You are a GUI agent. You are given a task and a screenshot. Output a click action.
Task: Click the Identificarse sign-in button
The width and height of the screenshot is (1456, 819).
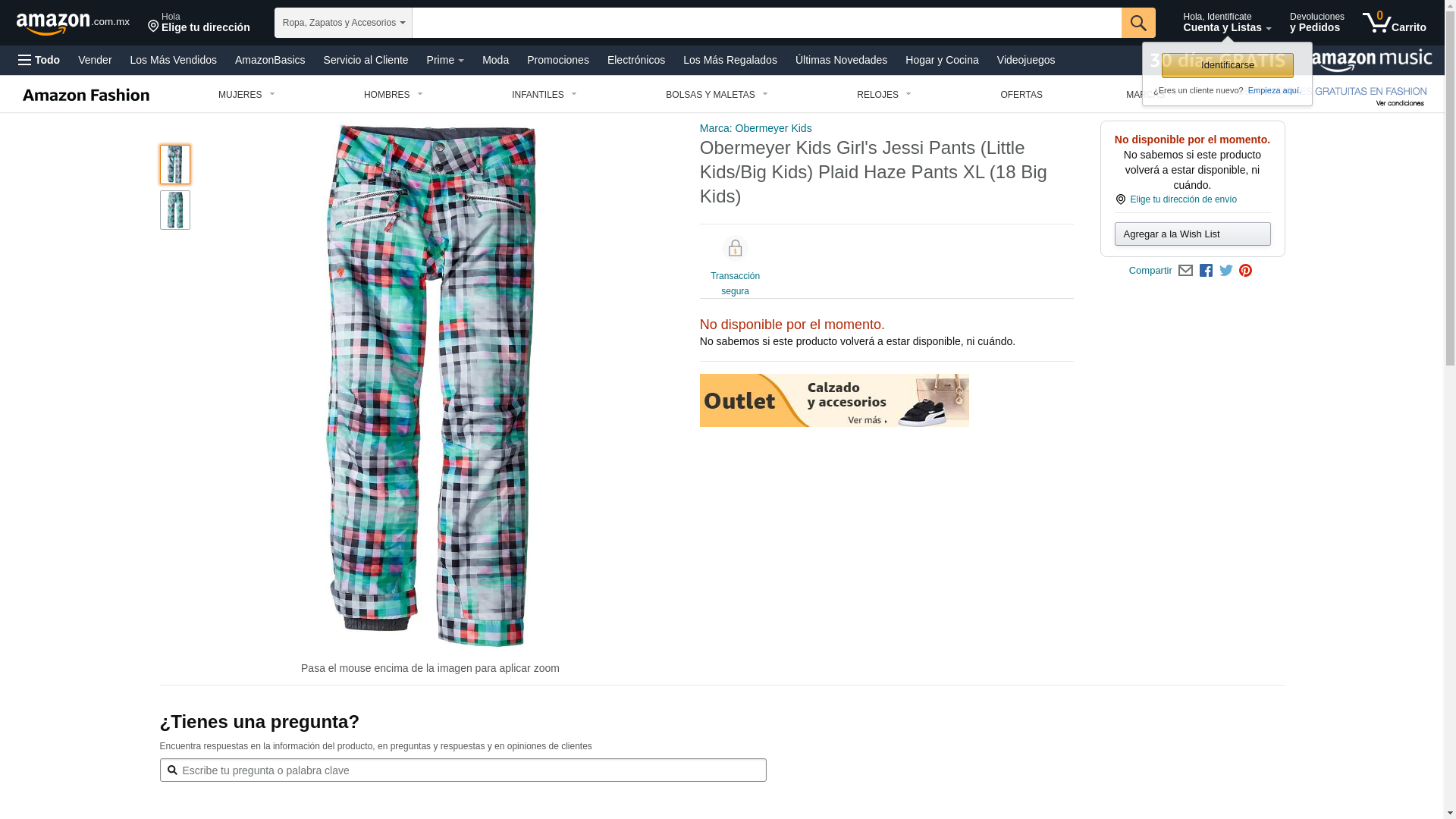point(1227,65)
